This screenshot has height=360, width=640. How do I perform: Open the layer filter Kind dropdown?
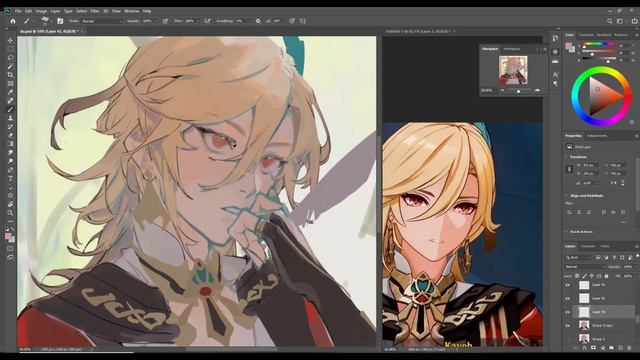click(578, 258)
